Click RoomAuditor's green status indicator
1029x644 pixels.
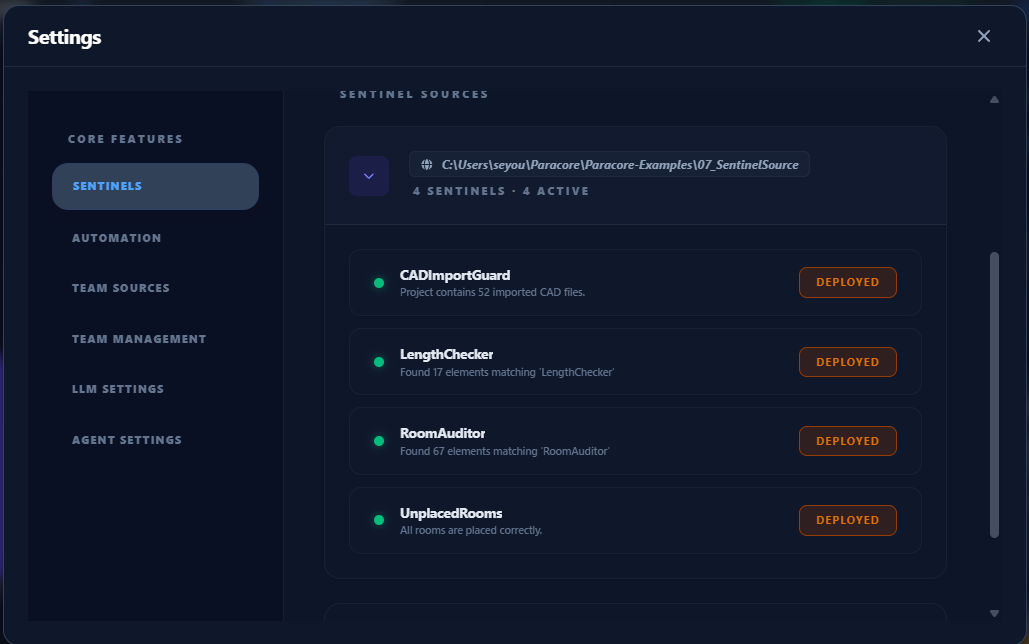click(378, 441)
